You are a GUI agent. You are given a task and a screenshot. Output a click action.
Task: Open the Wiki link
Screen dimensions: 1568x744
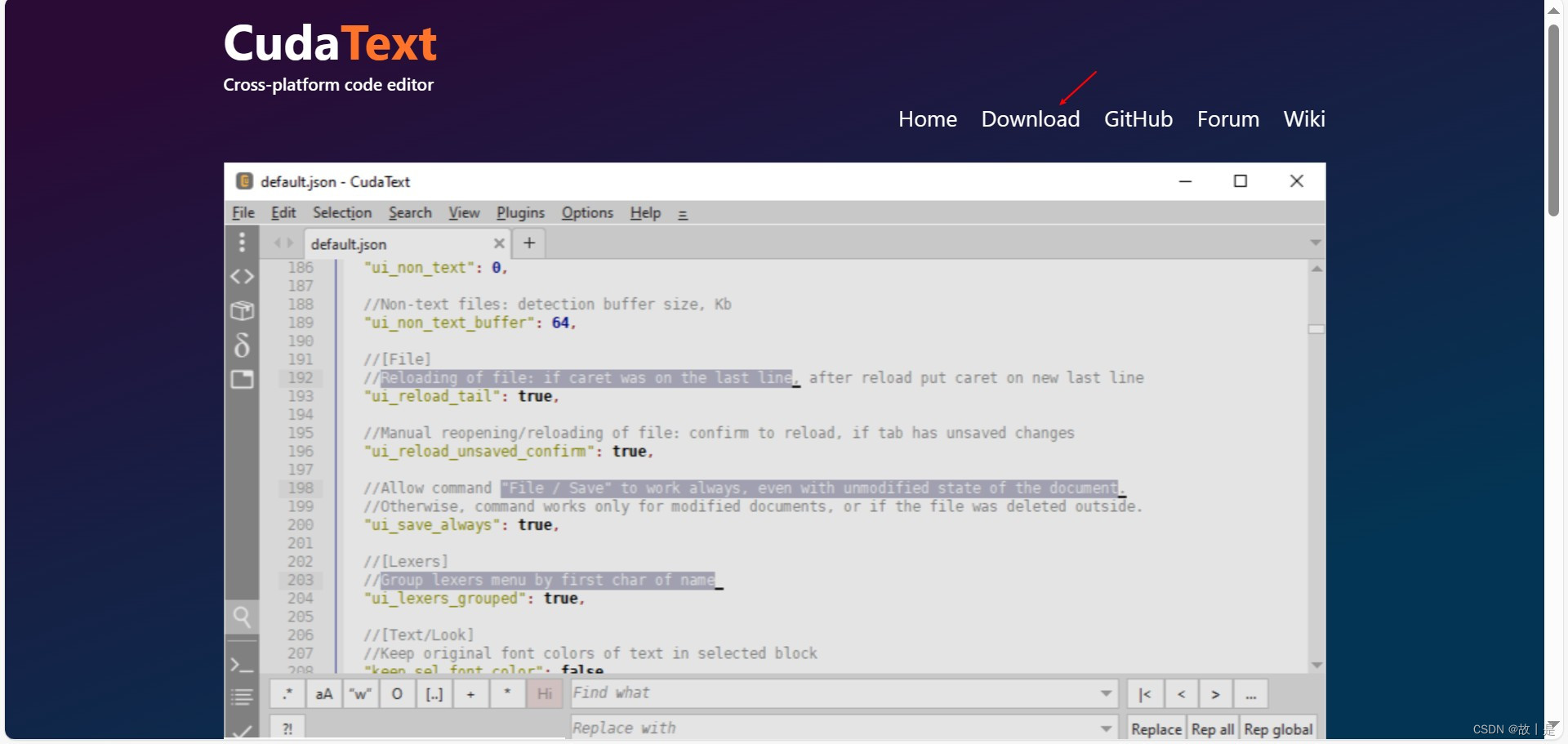pos(1304,119)
